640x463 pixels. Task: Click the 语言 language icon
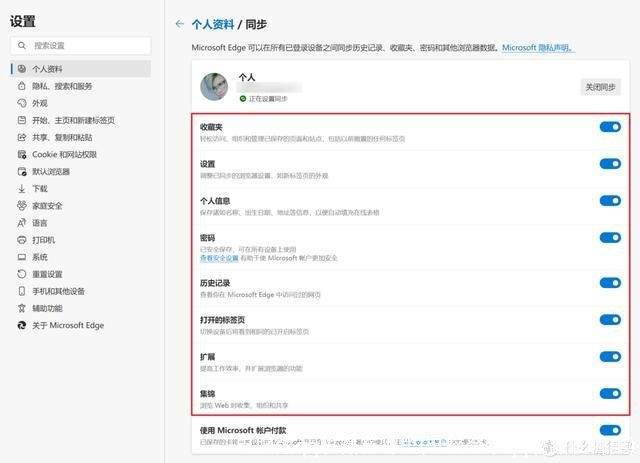click(x=22, y=223)
